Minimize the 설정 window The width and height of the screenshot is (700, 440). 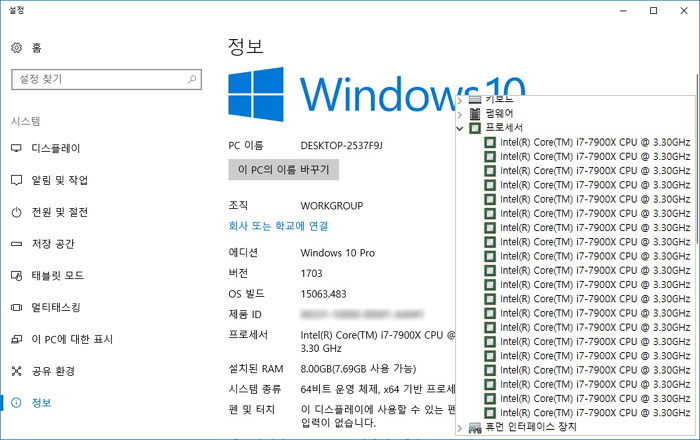pos(623,11)
